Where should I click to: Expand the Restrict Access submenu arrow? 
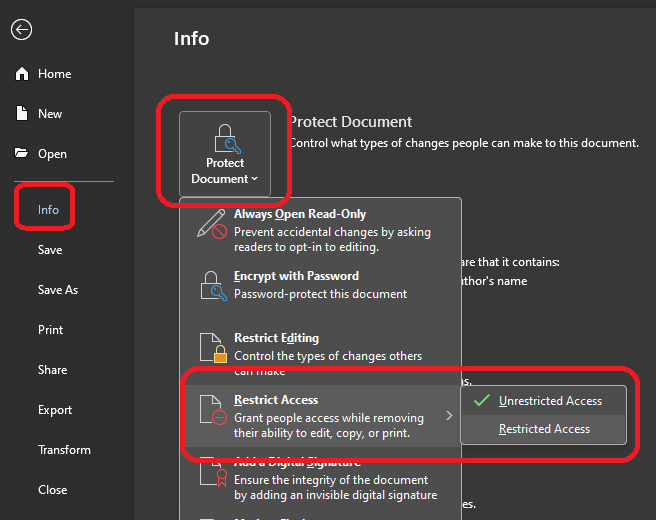pos(449,415)
